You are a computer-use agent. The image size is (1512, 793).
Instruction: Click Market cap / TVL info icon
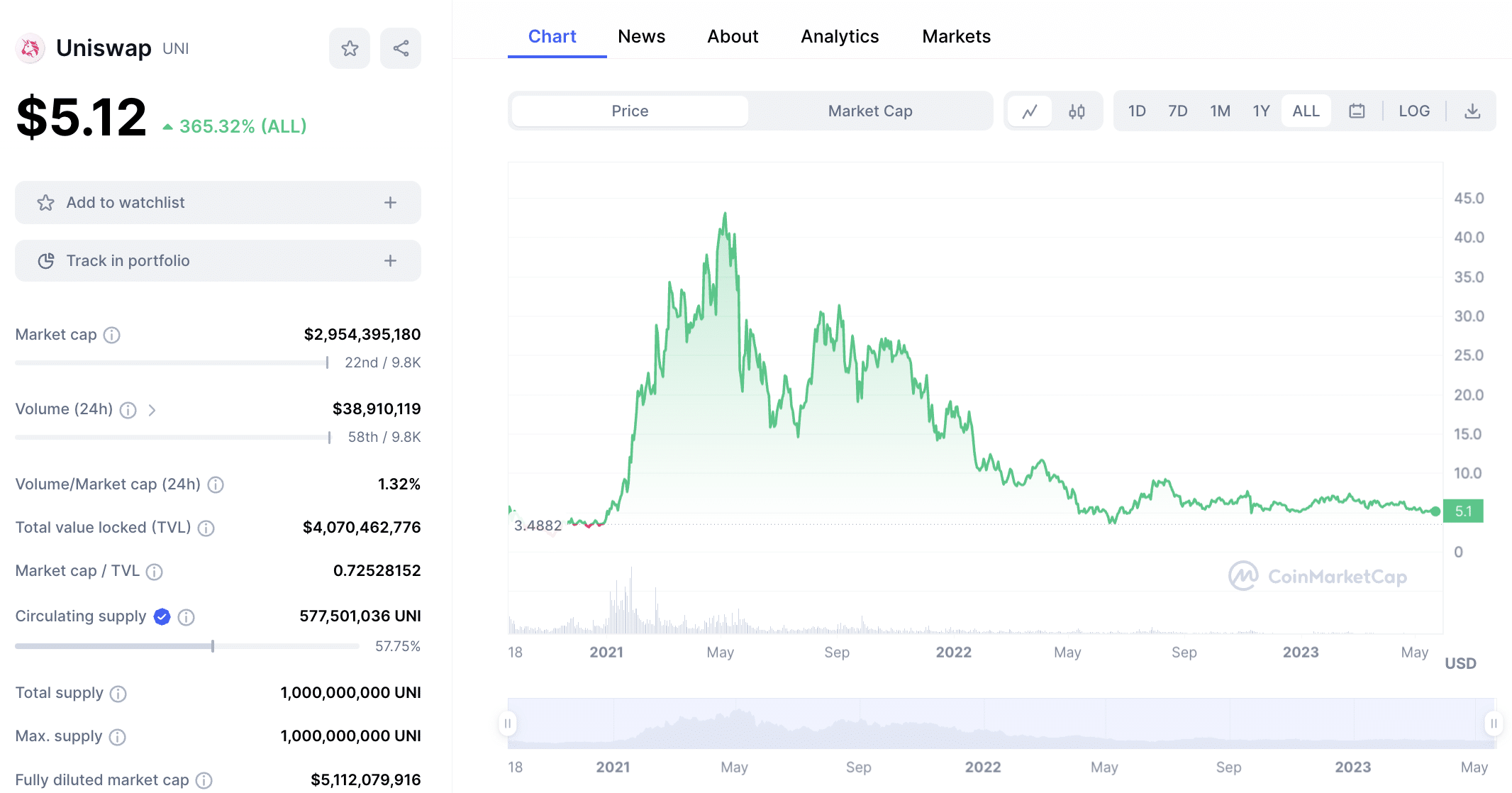click(154, 572)
